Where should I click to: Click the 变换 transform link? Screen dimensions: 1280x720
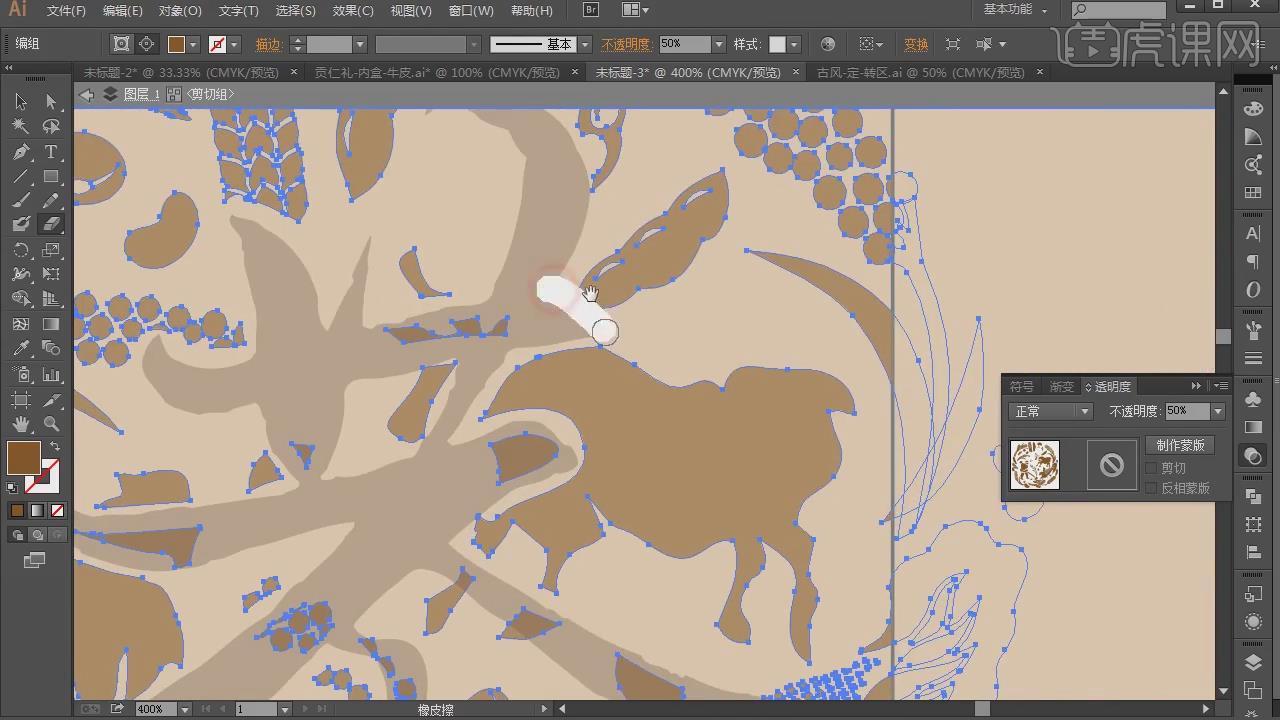pyautogui.click(x=916, y=44)
